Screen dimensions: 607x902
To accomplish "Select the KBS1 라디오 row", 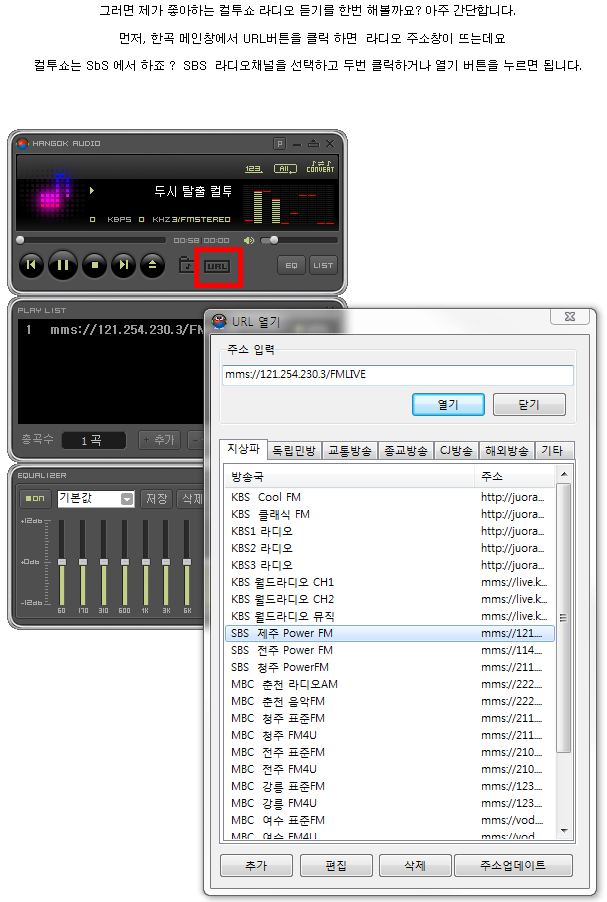I will pos(390,531).
